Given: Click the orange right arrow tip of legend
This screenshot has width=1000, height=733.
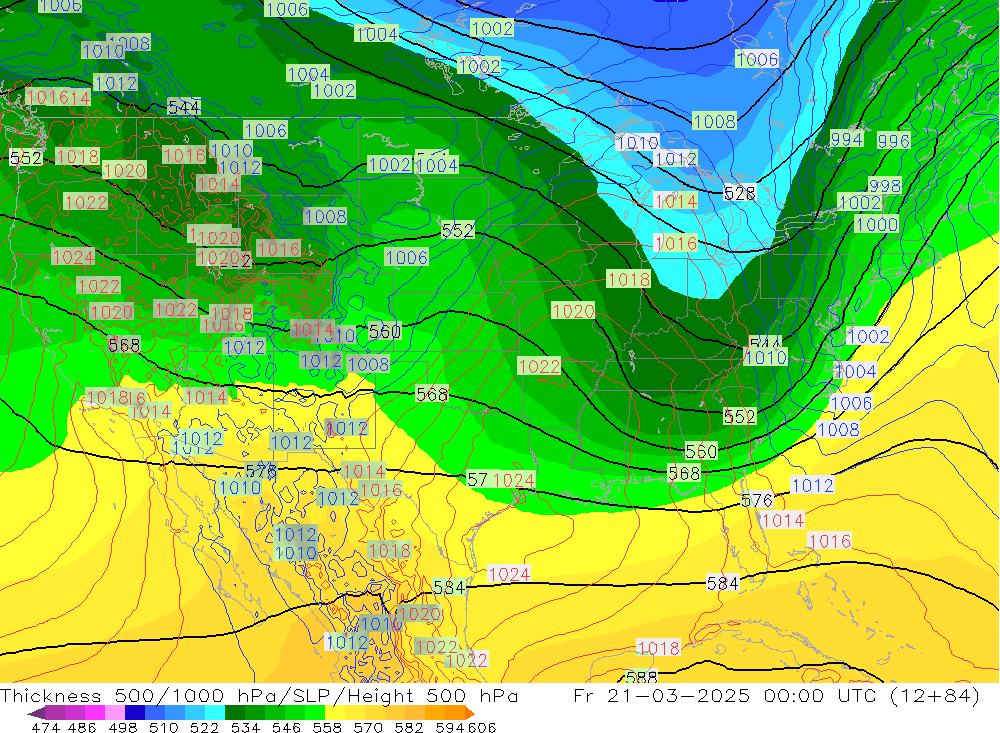Looking at the screenshot, I should click(x=470, y=713).
